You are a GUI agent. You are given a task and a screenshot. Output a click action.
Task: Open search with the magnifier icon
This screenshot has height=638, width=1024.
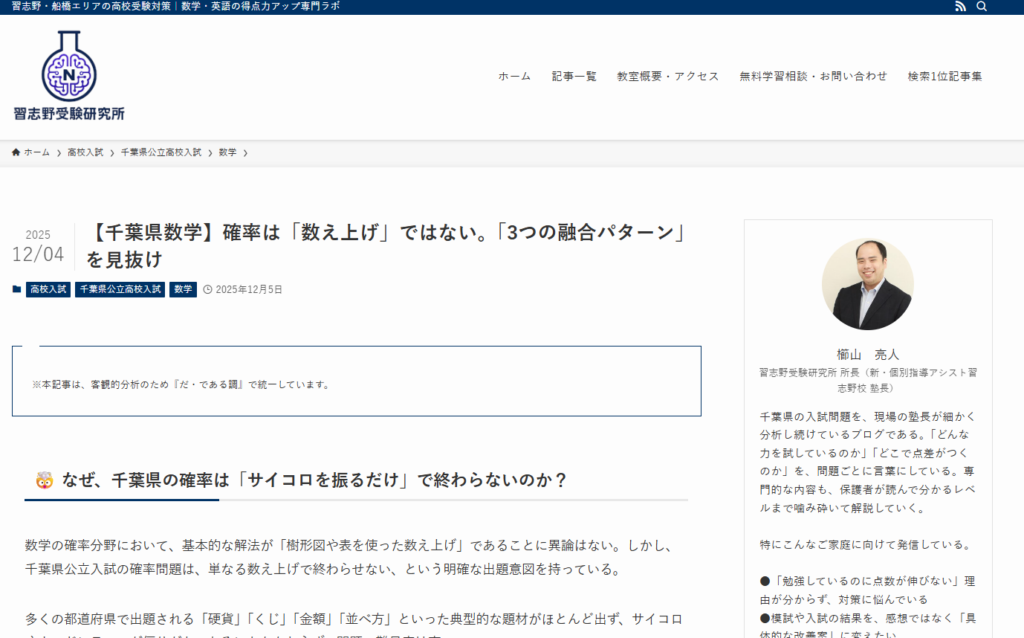(x=982, y=7)
